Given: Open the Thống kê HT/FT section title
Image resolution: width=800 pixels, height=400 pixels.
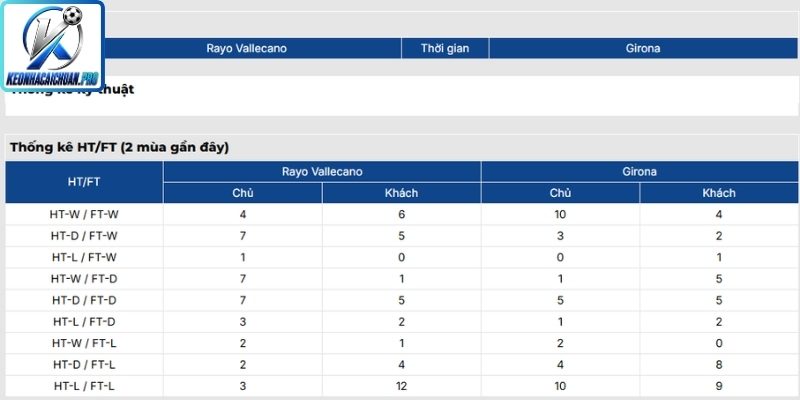Looking at the screenshot, I should (x=119, y=147).
